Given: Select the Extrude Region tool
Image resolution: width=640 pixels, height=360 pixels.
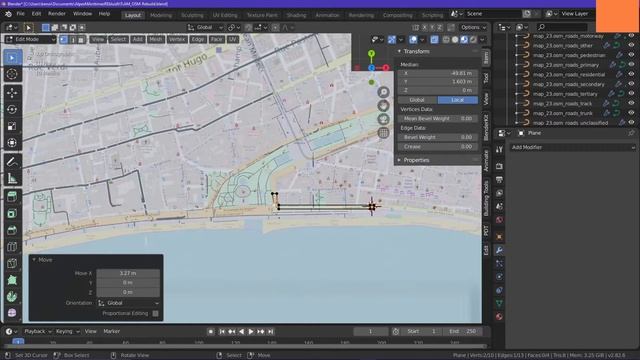Looking at the screenshot, I should click(x=12, y=197).
